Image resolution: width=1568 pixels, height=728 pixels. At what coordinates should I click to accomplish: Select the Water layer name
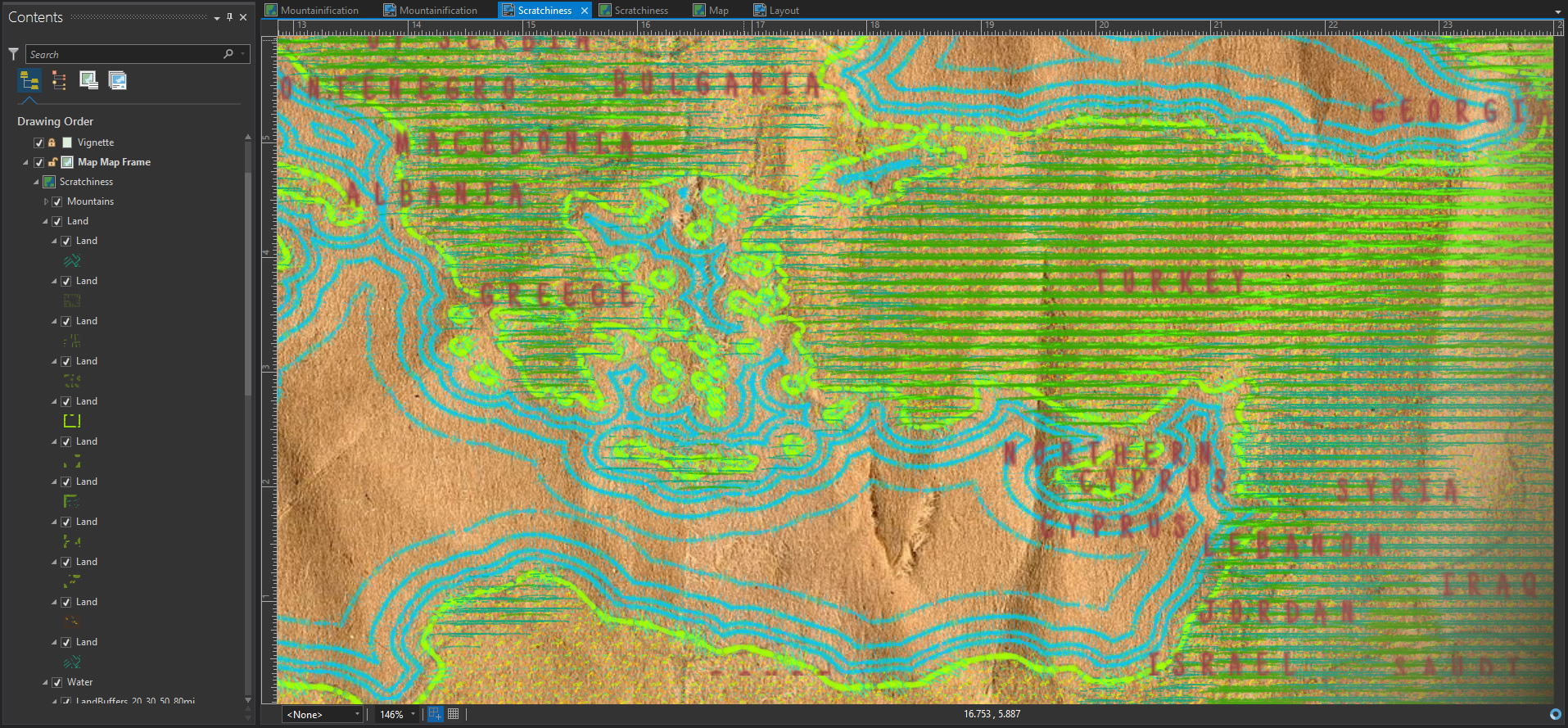click(x=79, y=682)
